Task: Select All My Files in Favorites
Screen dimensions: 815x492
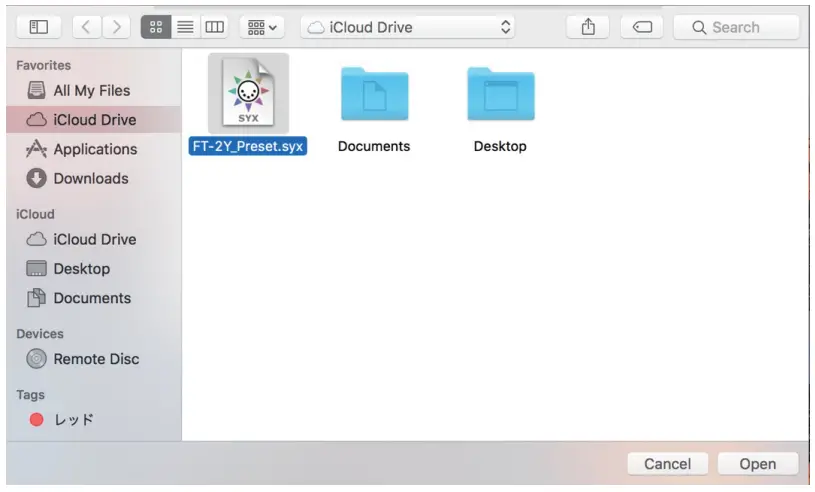Action: [94, 90]
